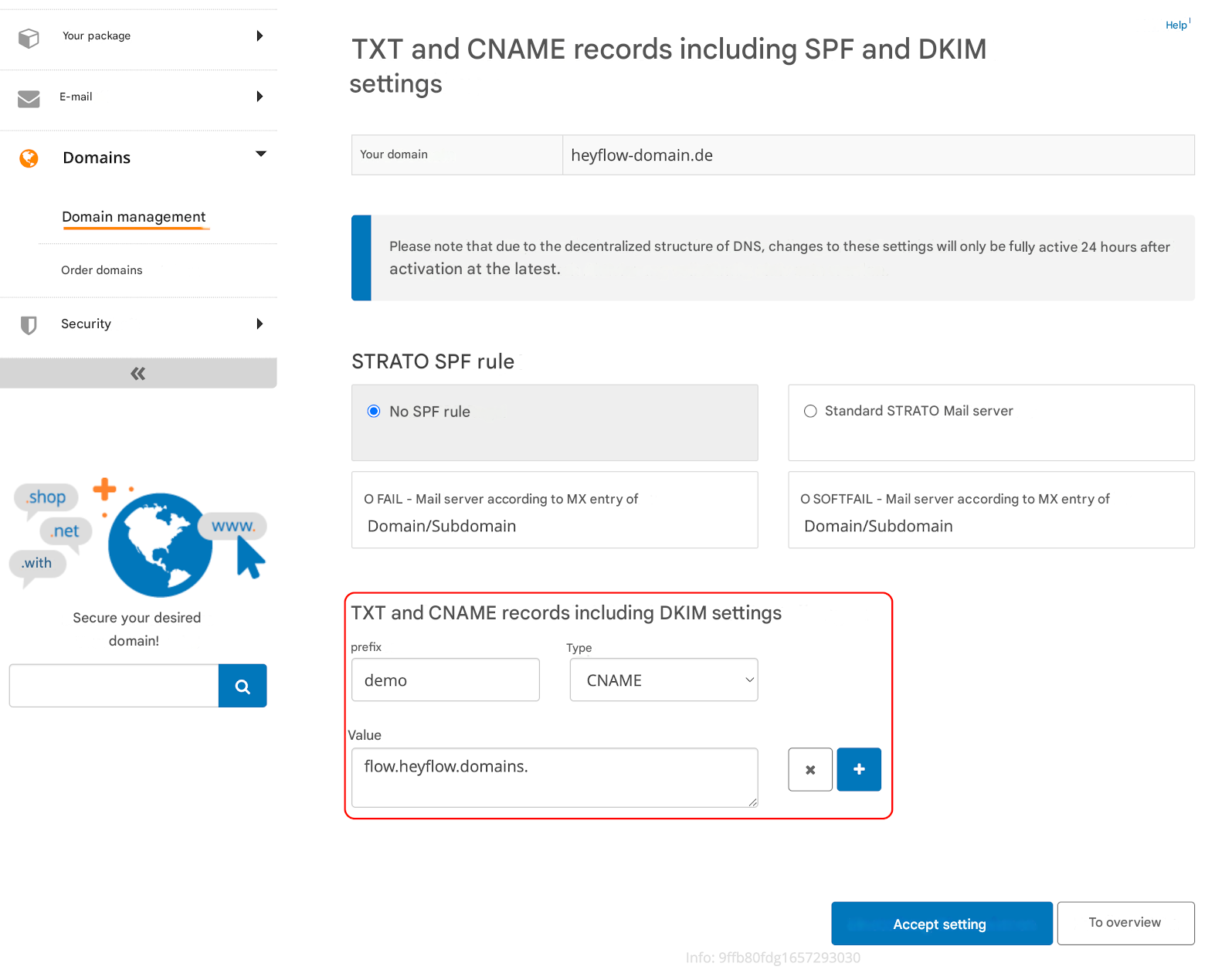The image size is (1215, 980).
Task: Open Order domains menu item
Action: coord(102,270)
